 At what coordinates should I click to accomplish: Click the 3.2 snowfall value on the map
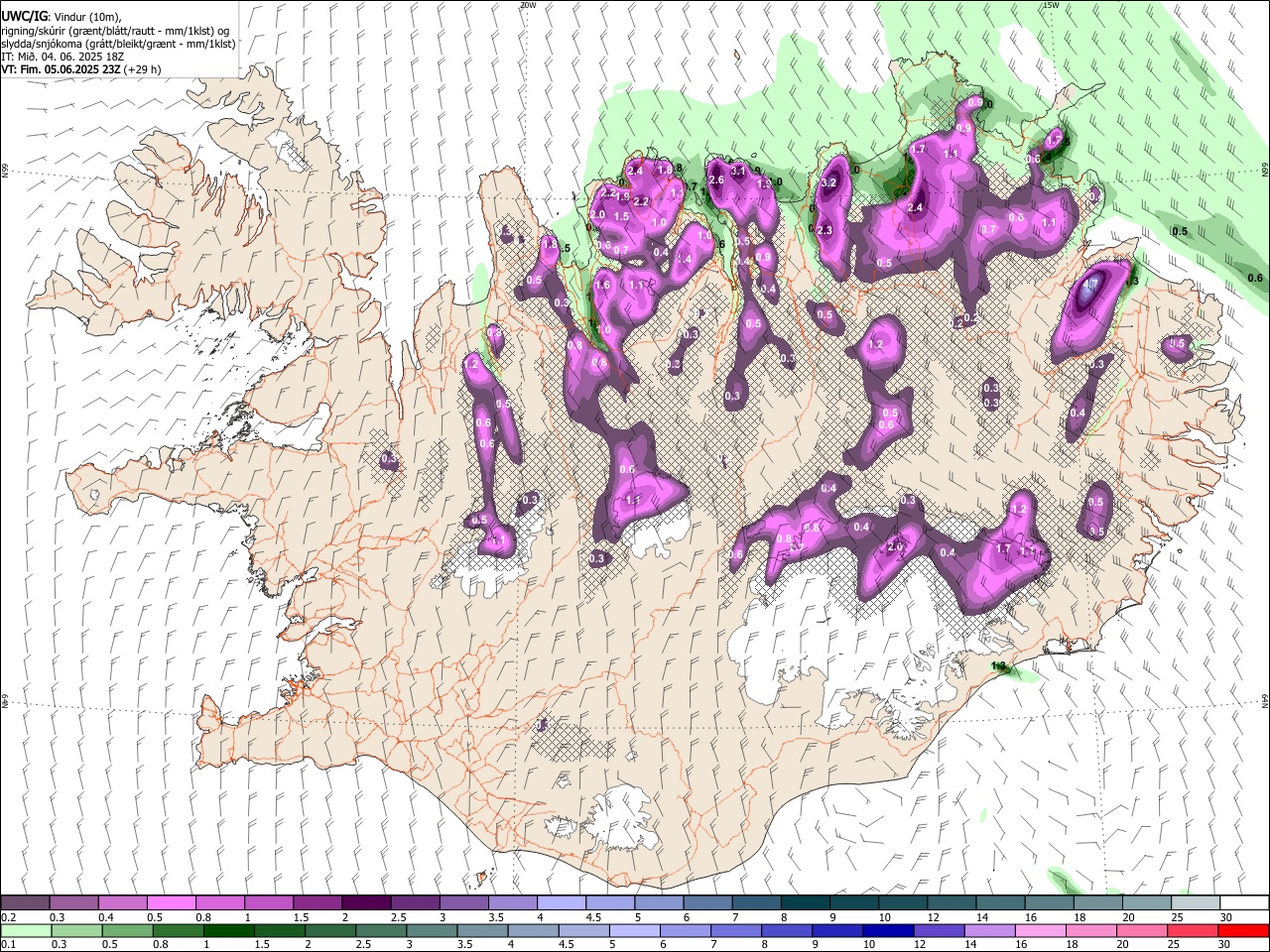830,182
